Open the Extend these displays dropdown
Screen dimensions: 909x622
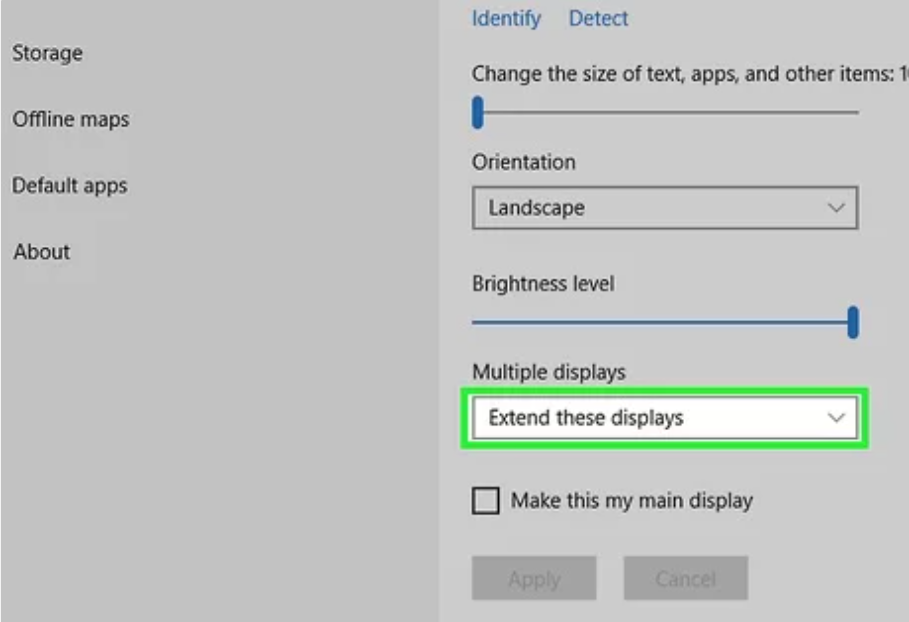point(665,417)
